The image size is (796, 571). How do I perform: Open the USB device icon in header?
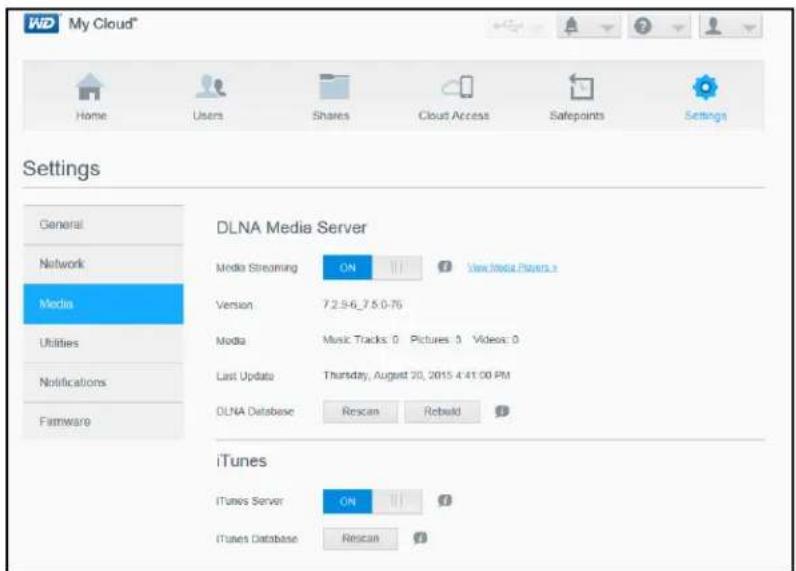[x=509, y=26]
